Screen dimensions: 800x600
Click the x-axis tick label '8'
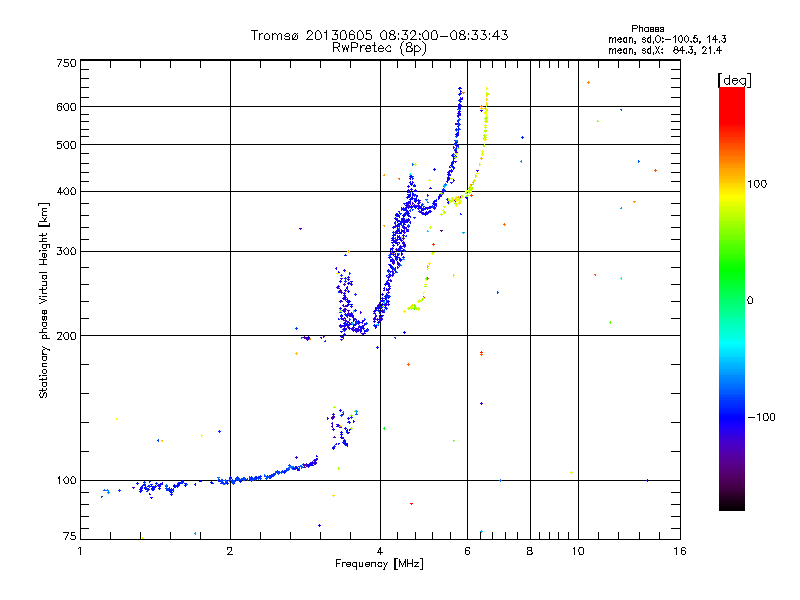click(x=530, y=551)
